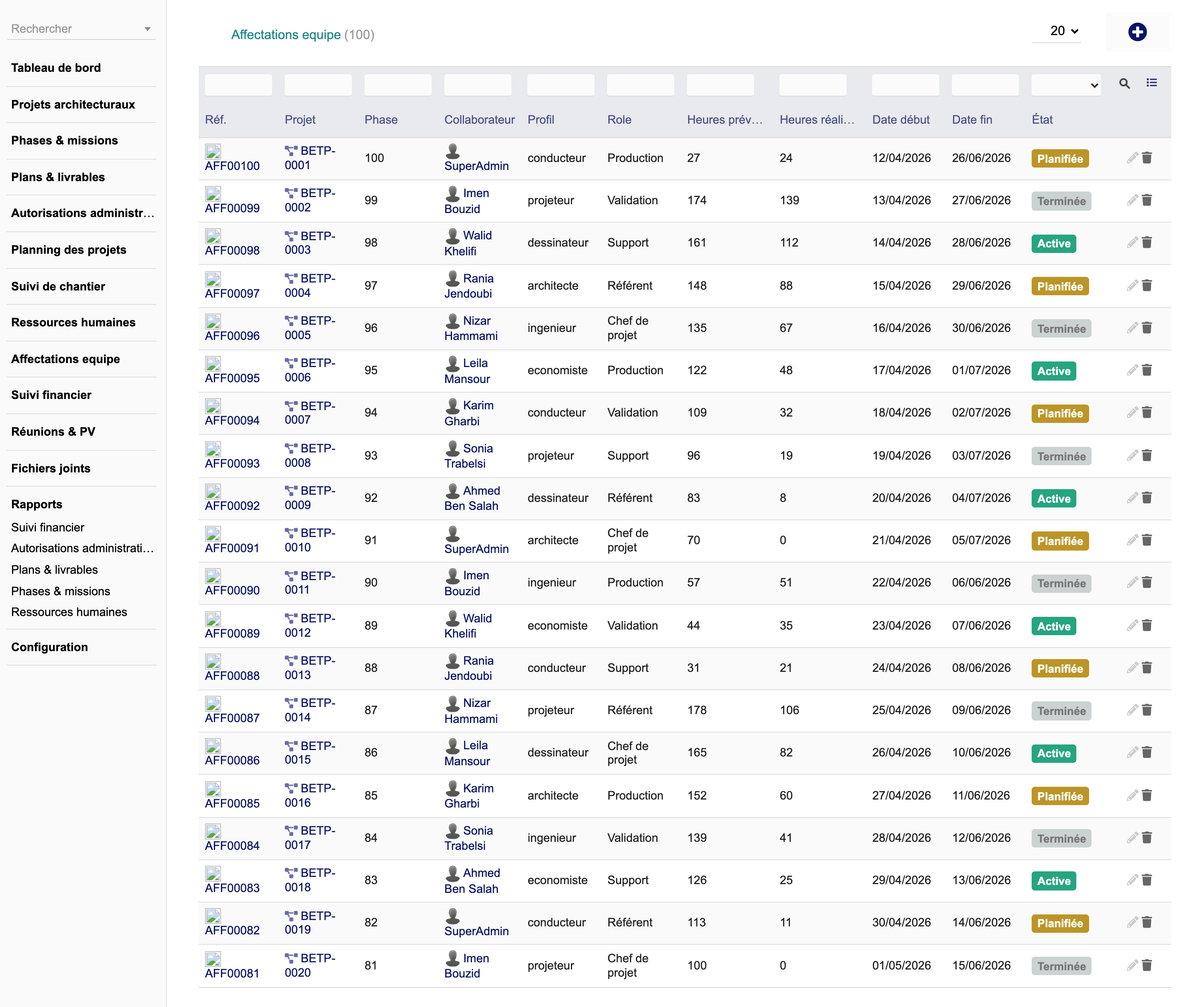Open Phases & missions from the sidebar
This screenshot has width=1200, height=1007.
click(64, 140)
